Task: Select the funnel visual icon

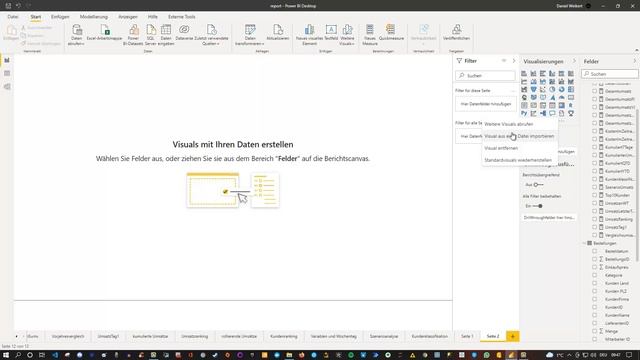Action: [533, 89]
